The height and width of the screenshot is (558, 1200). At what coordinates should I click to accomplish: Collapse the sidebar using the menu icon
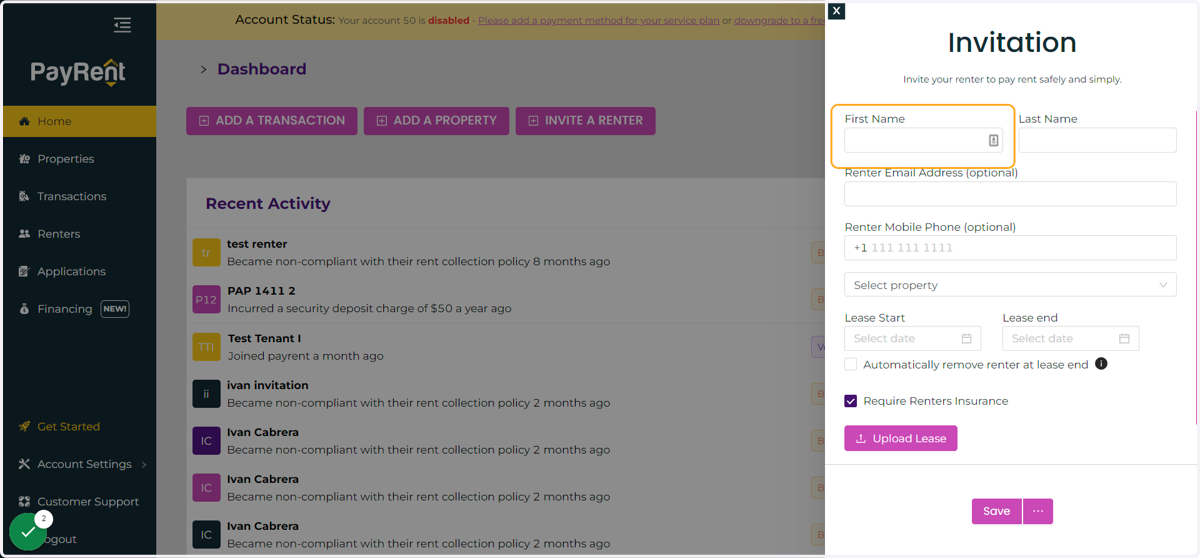point(122,25)
